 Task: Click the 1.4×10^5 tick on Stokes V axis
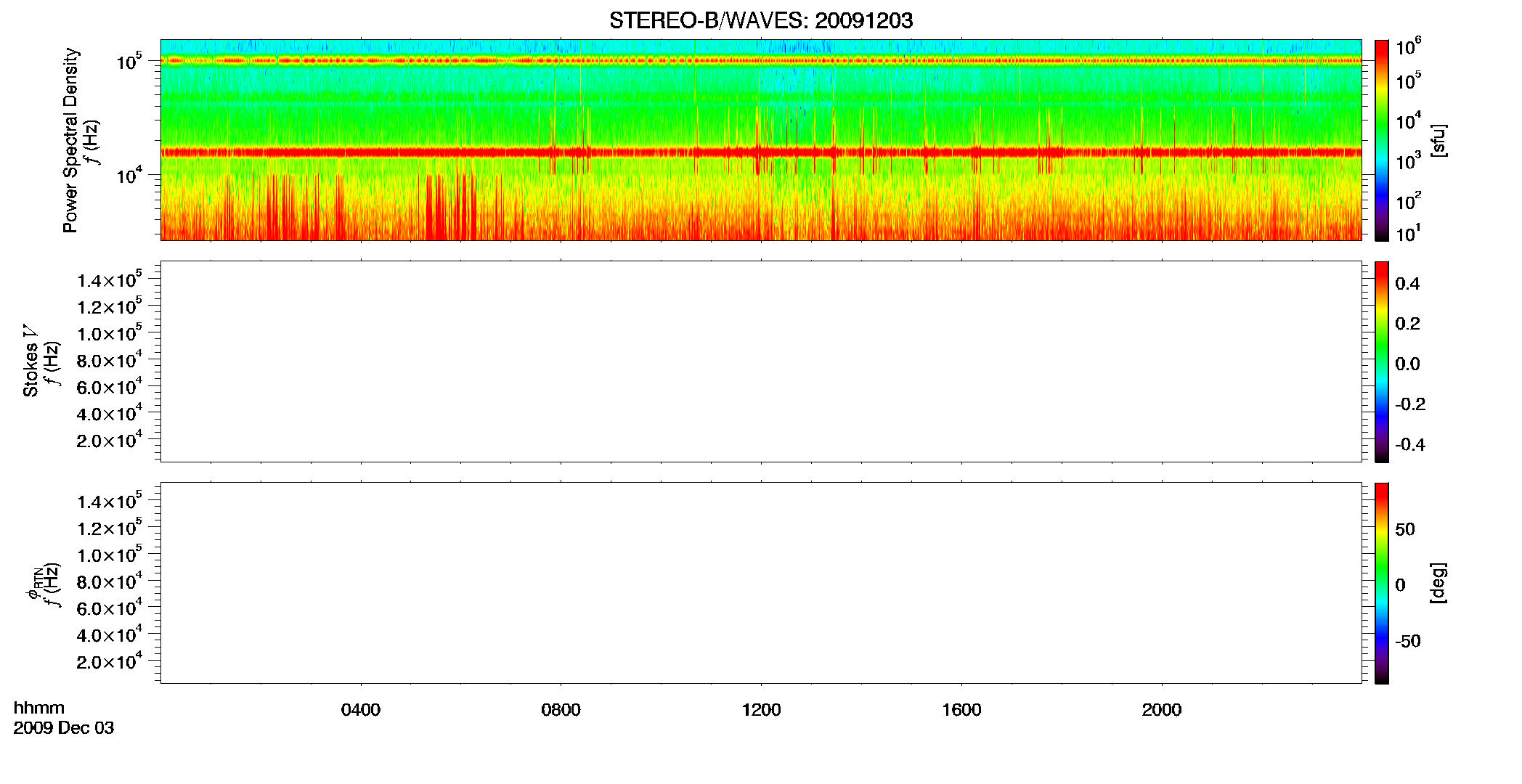coord(109,279)
